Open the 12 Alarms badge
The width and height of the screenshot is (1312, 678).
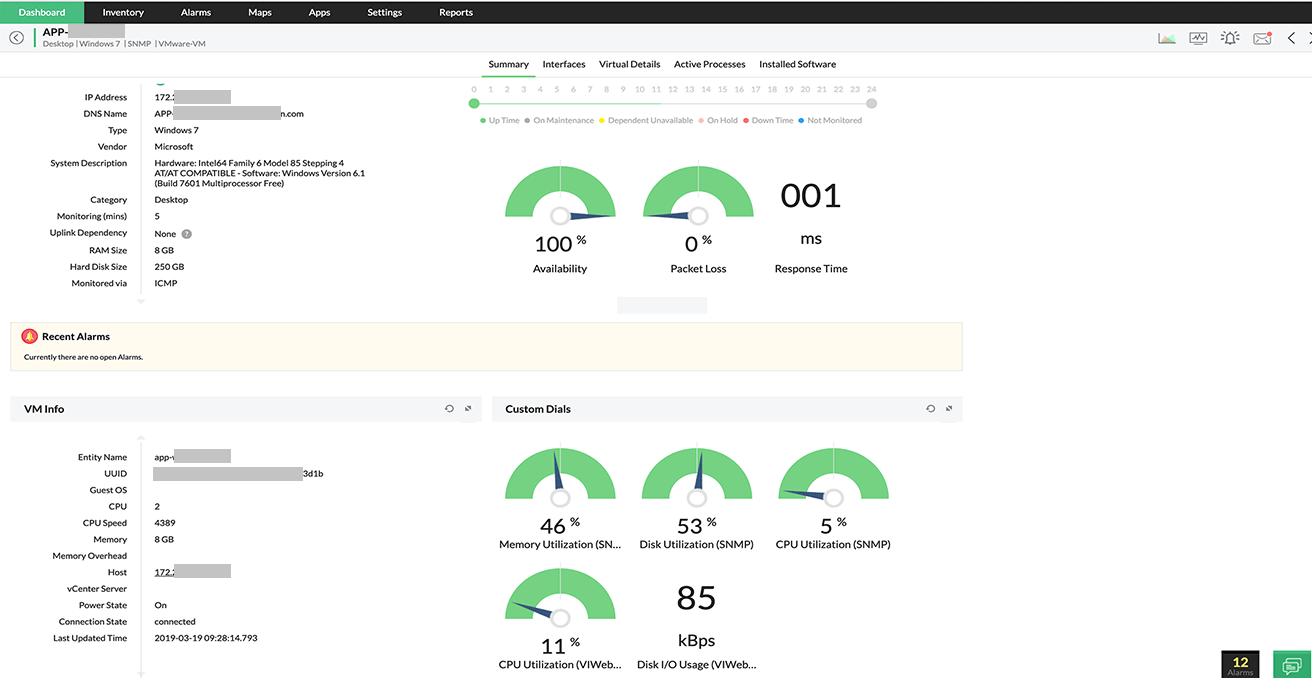(x=1240, y=663)
